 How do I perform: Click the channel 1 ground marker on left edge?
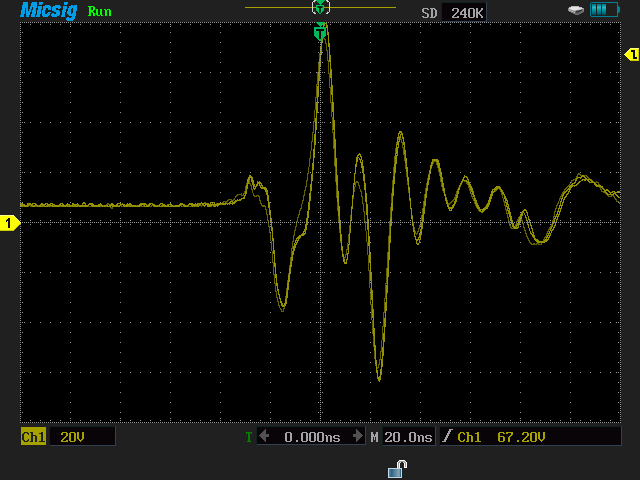tap(9, 223)
